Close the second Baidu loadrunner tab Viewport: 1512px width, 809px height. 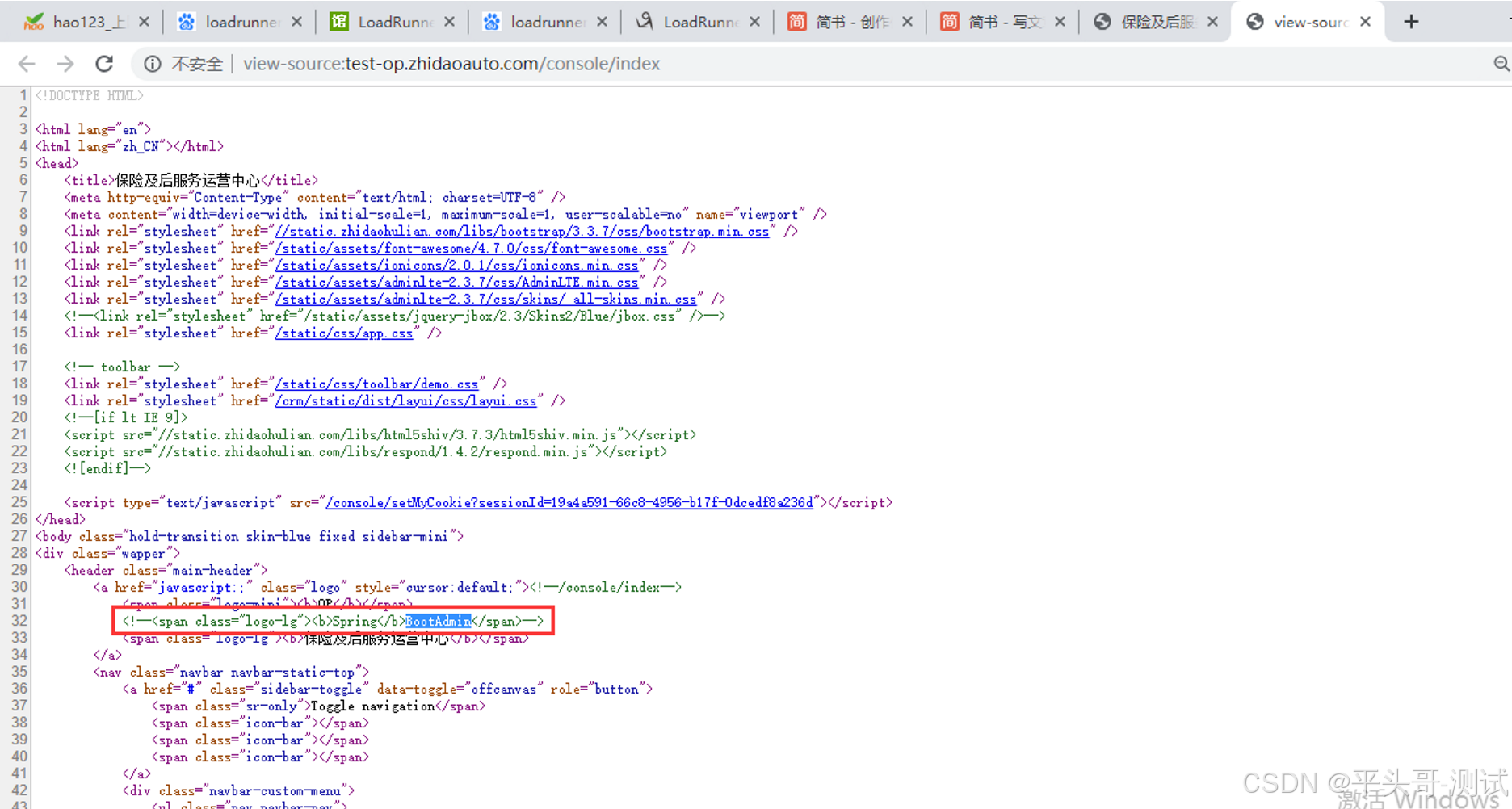click(602, 22)
